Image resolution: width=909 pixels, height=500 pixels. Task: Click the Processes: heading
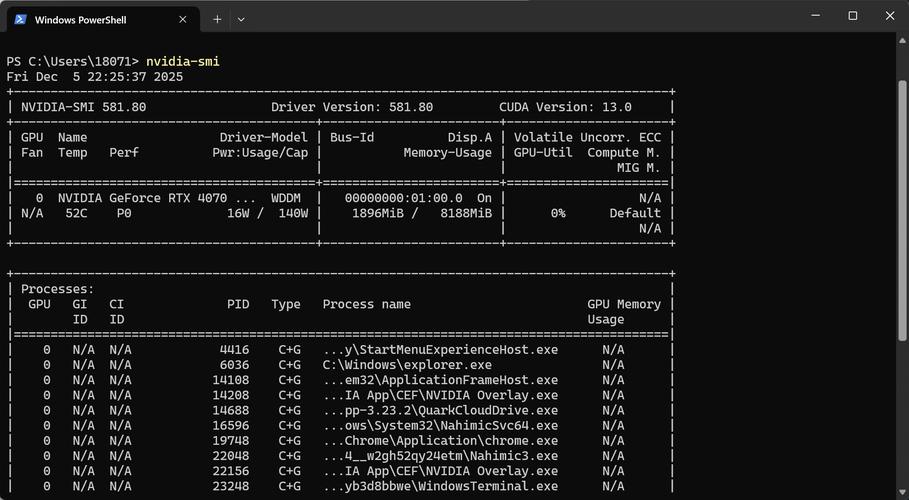tap(57, 289)
